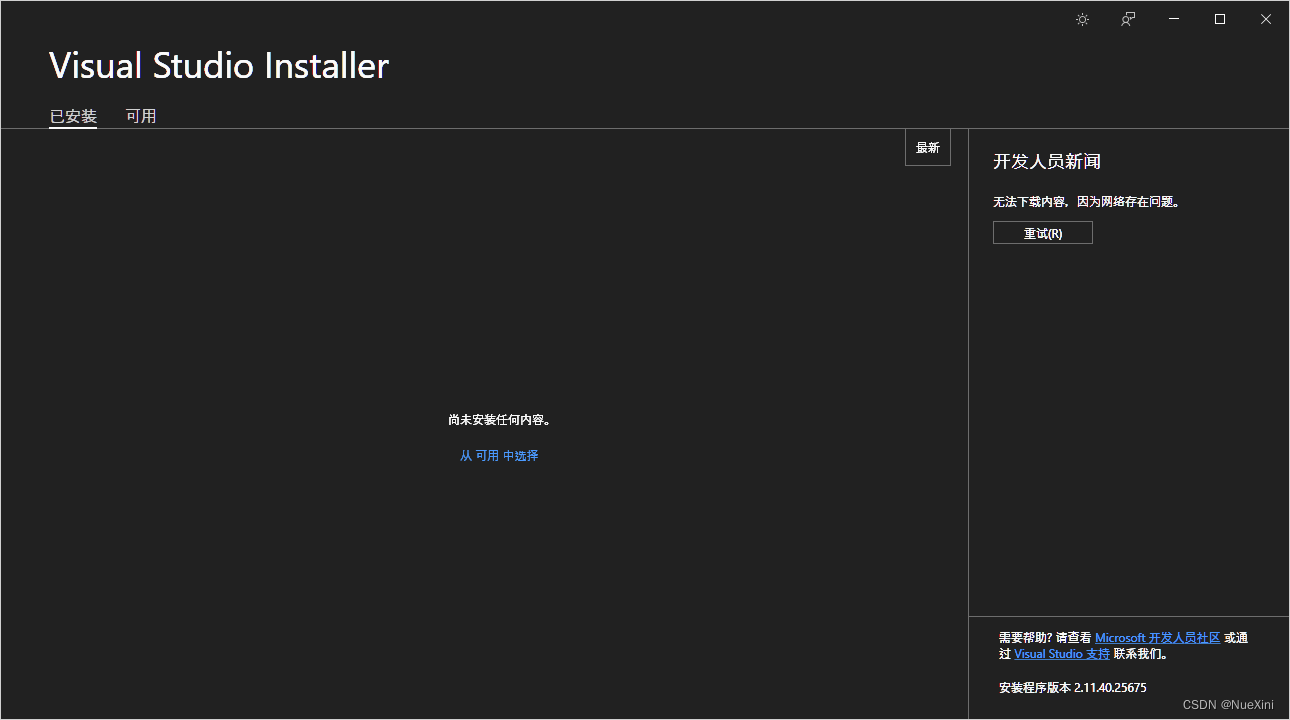Switch to the 可用 tab
The image size is (1290, 720).
click(141, 116)
